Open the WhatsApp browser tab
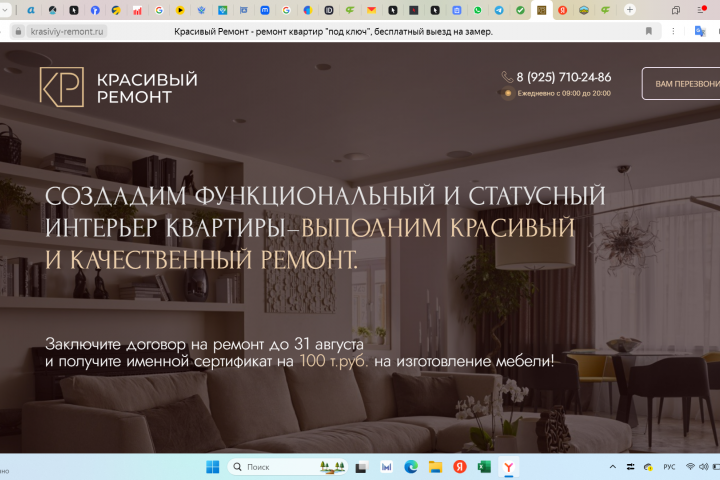Viewport: 720px width, 480px height. click(478, 10)
